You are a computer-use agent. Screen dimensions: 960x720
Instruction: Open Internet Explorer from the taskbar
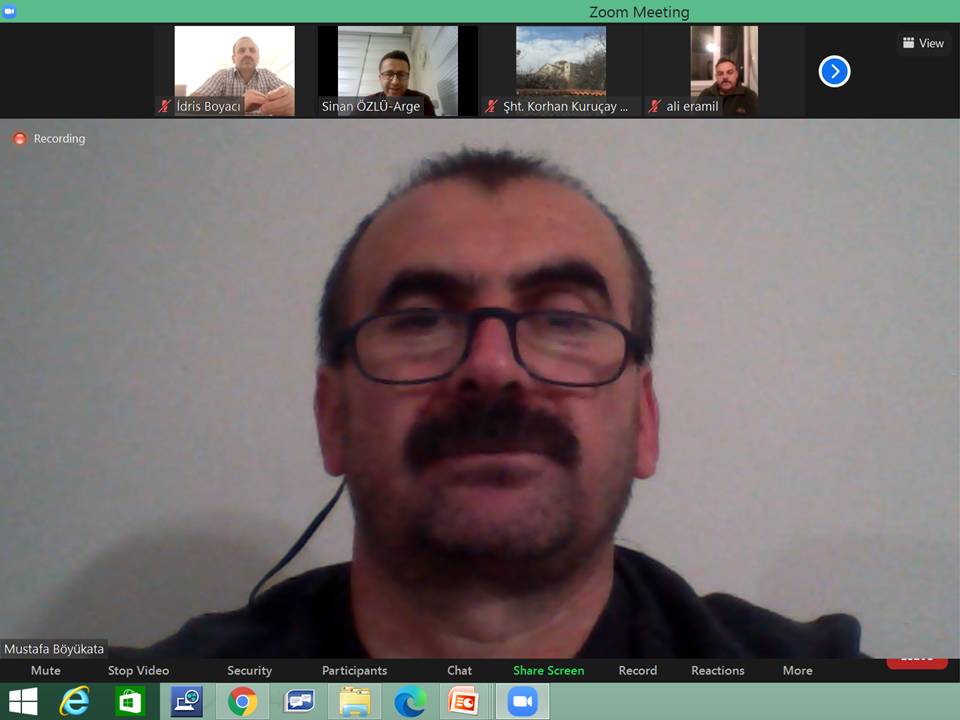[74, 701]
